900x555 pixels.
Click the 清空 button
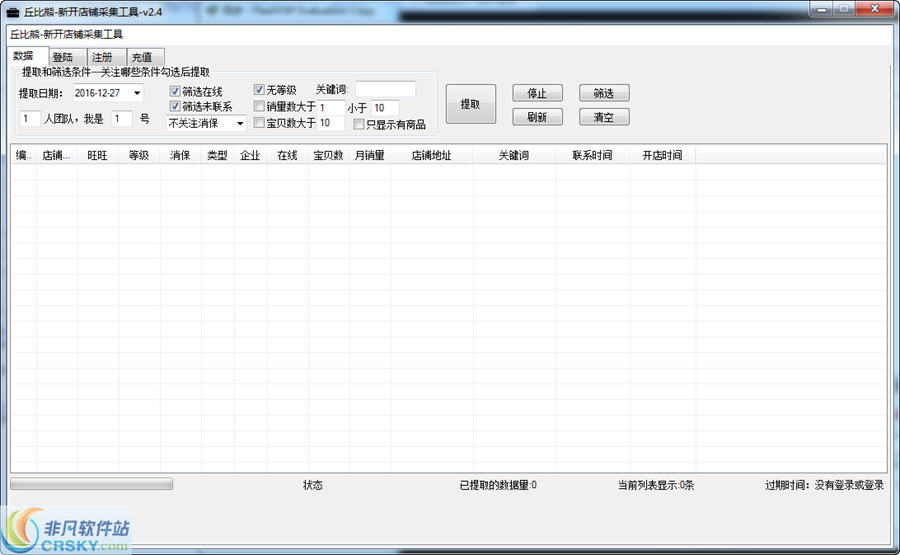click(604, 117)
